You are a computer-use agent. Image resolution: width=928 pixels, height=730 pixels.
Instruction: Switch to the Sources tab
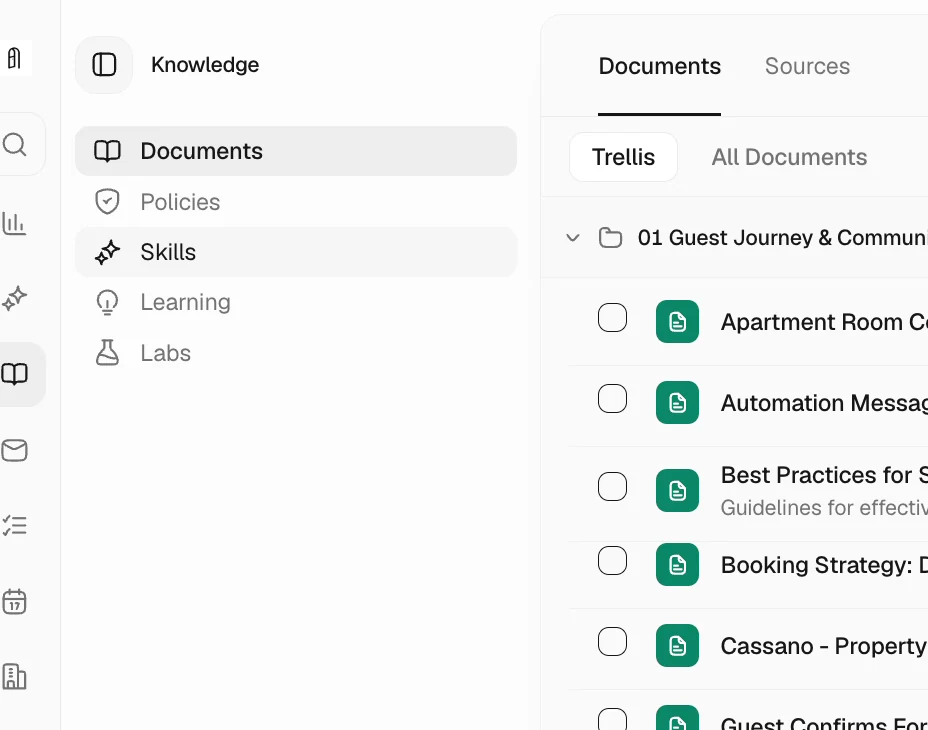(x=807, y=66)
